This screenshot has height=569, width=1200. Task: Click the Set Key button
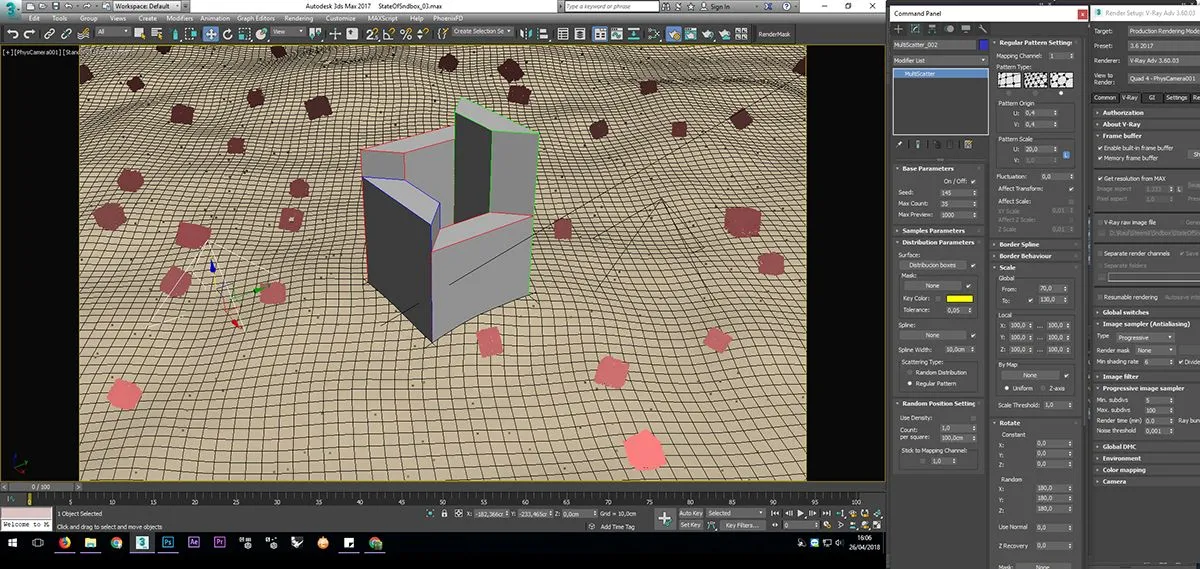tap(691, 524)
